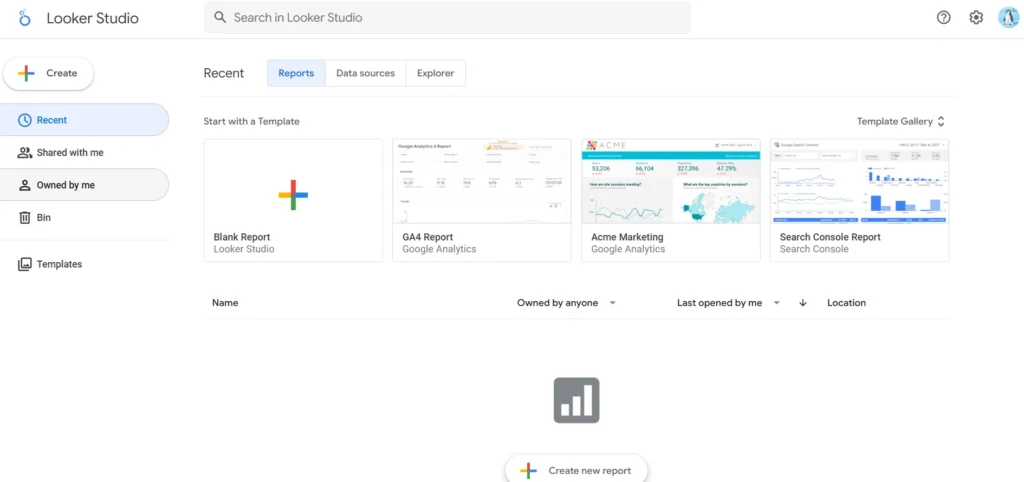Select Shared with me in sidebar

tap(84, 153)
